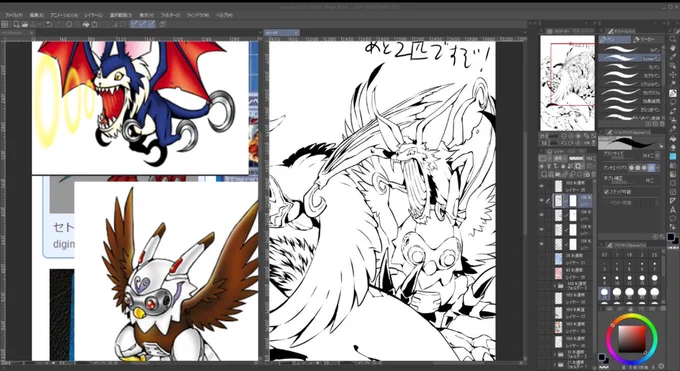Select the Eraser tool in tool palette

[x=673, y=148]
